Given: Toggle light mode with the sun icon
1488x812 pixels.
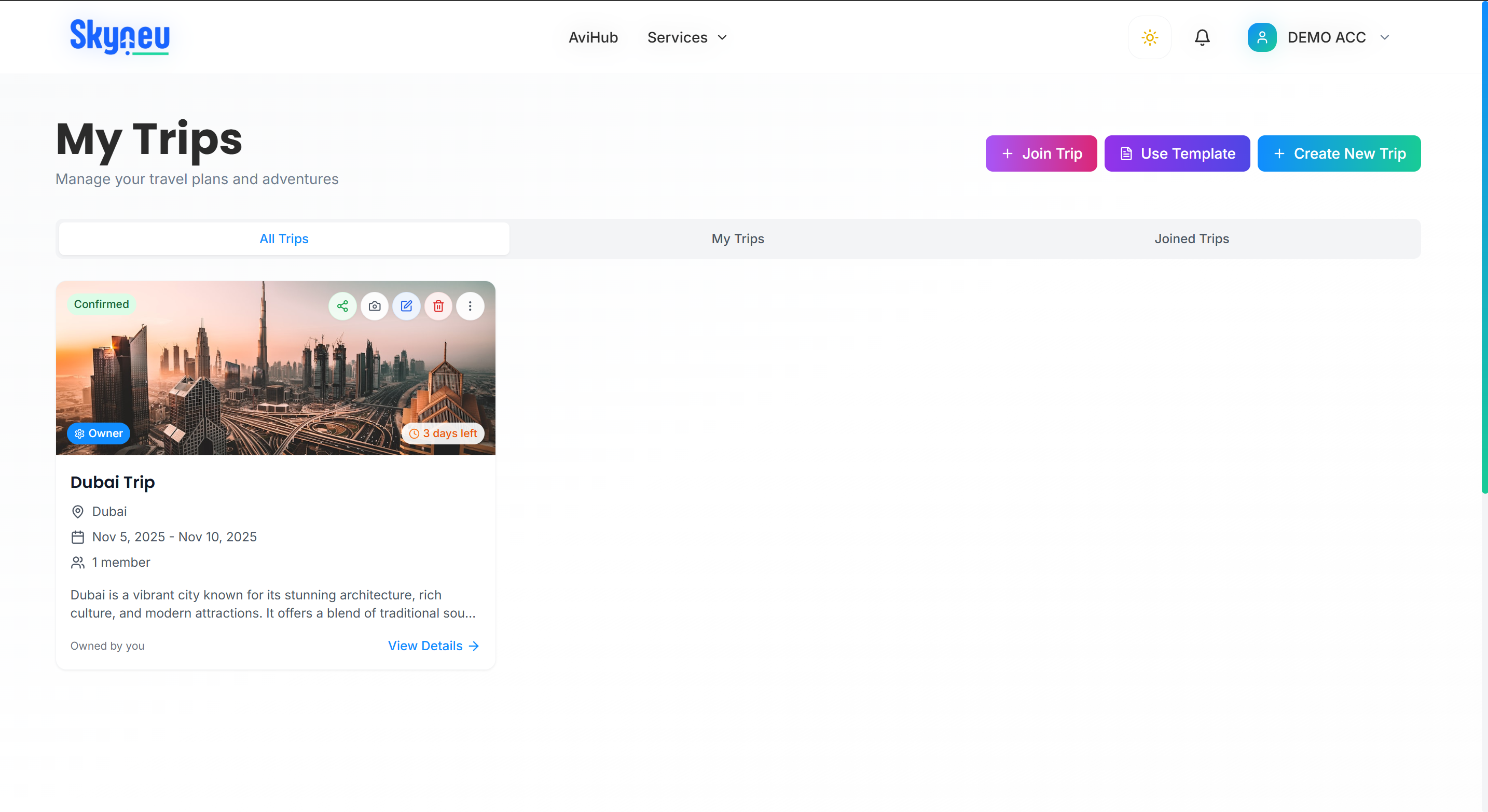Looking at the screenshot, I should pos(1149,37).
